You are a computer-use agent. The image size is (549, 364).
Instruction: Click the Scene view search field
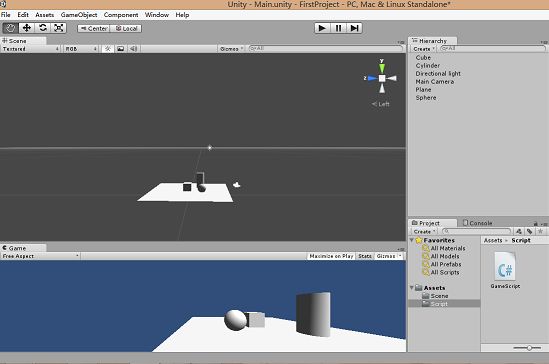click(326, 48)
